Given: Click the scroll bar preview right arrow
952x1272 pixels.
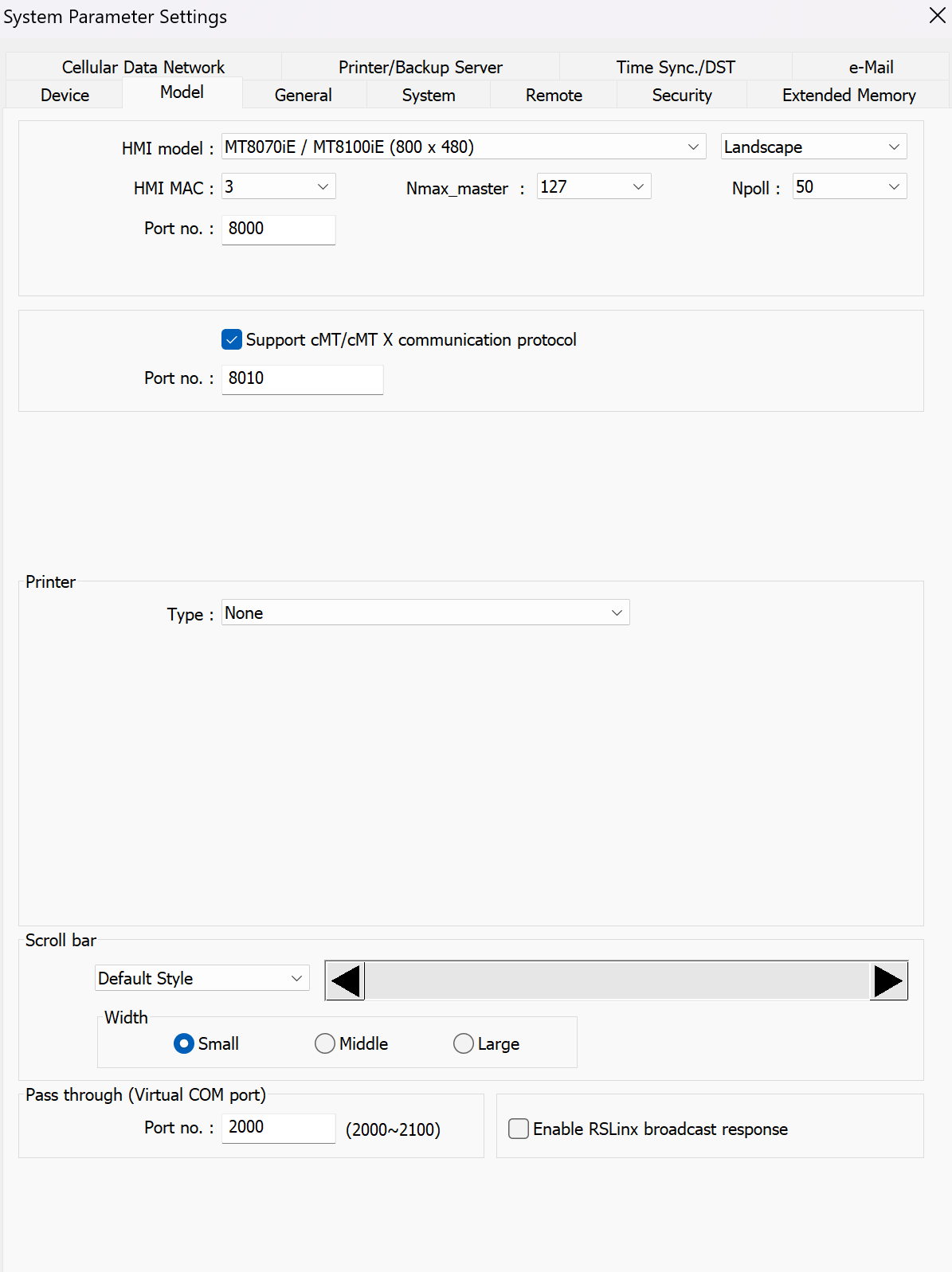Looking at the screenshot, I should click(x=888, y=980).
